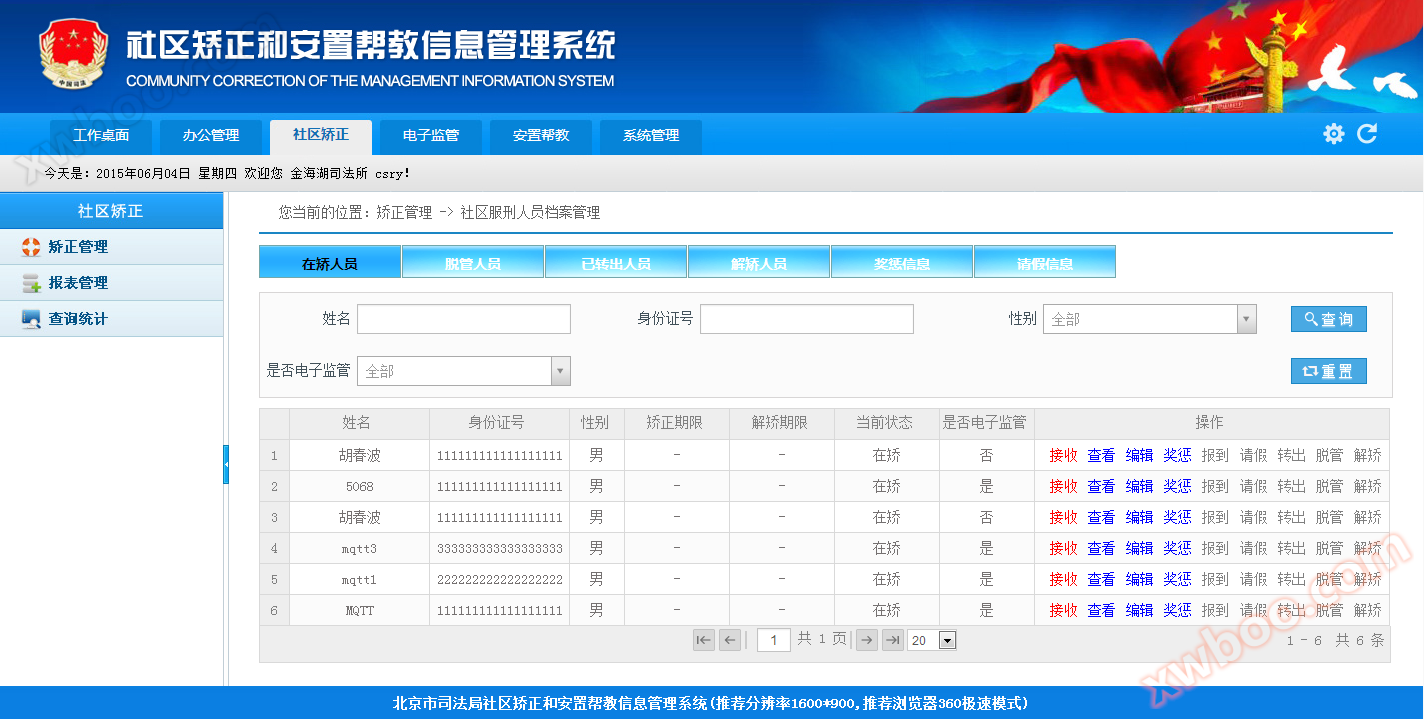This screenshot has height=719, width=1424.
Task: Click the 重置 reset button
Action: coord(1328,371)
